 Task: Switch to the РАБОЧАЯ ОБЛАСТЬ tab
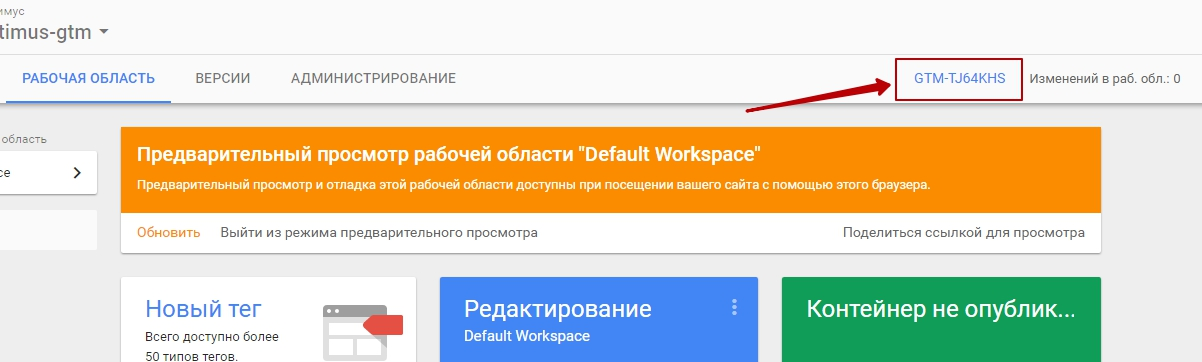coord(88,78)
